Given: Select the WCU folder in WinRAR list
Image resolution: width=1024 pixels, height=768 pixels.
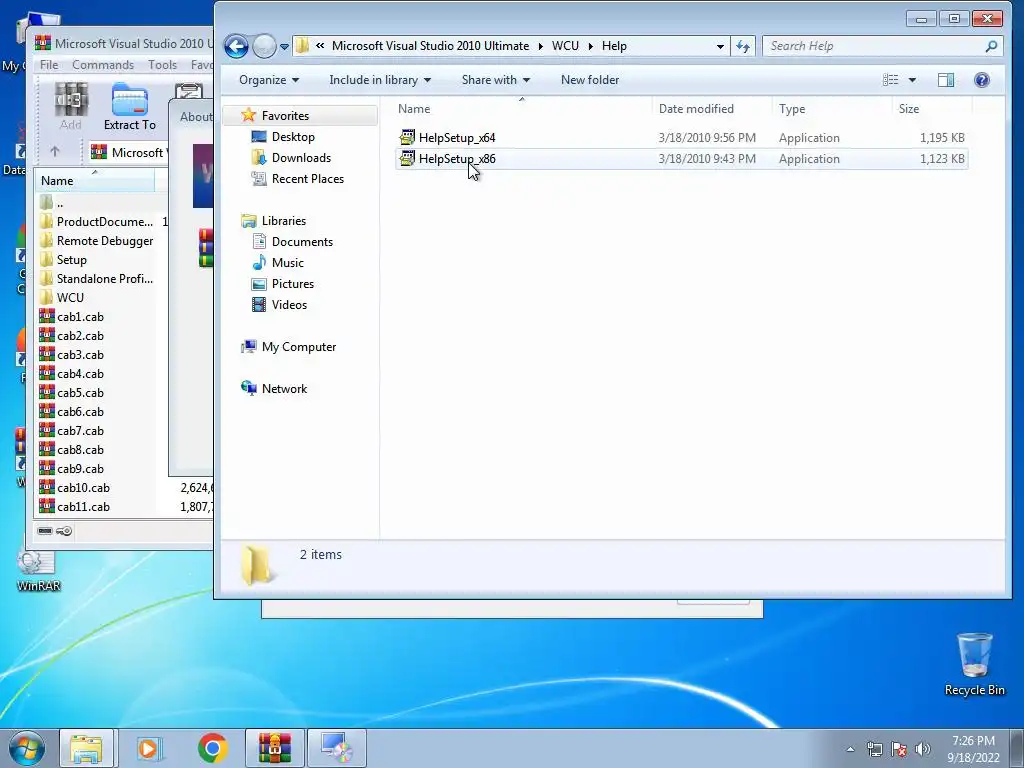Looking at the screenshot, I should pyautogui.click(x=62, y=298).
